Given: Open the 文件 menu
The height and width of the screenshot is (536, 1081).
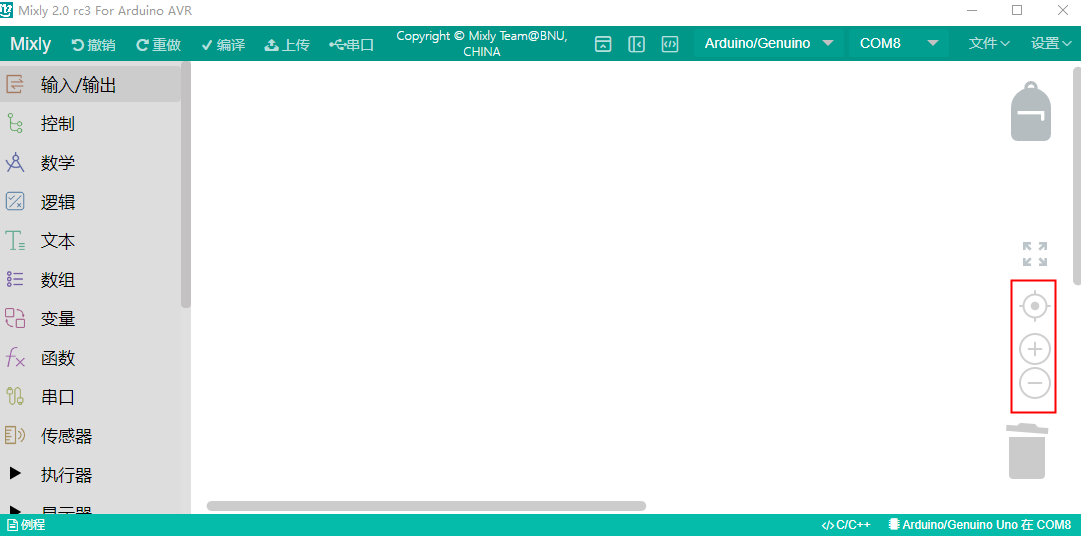Looking at the screenshot, I should tap(988, 44).
